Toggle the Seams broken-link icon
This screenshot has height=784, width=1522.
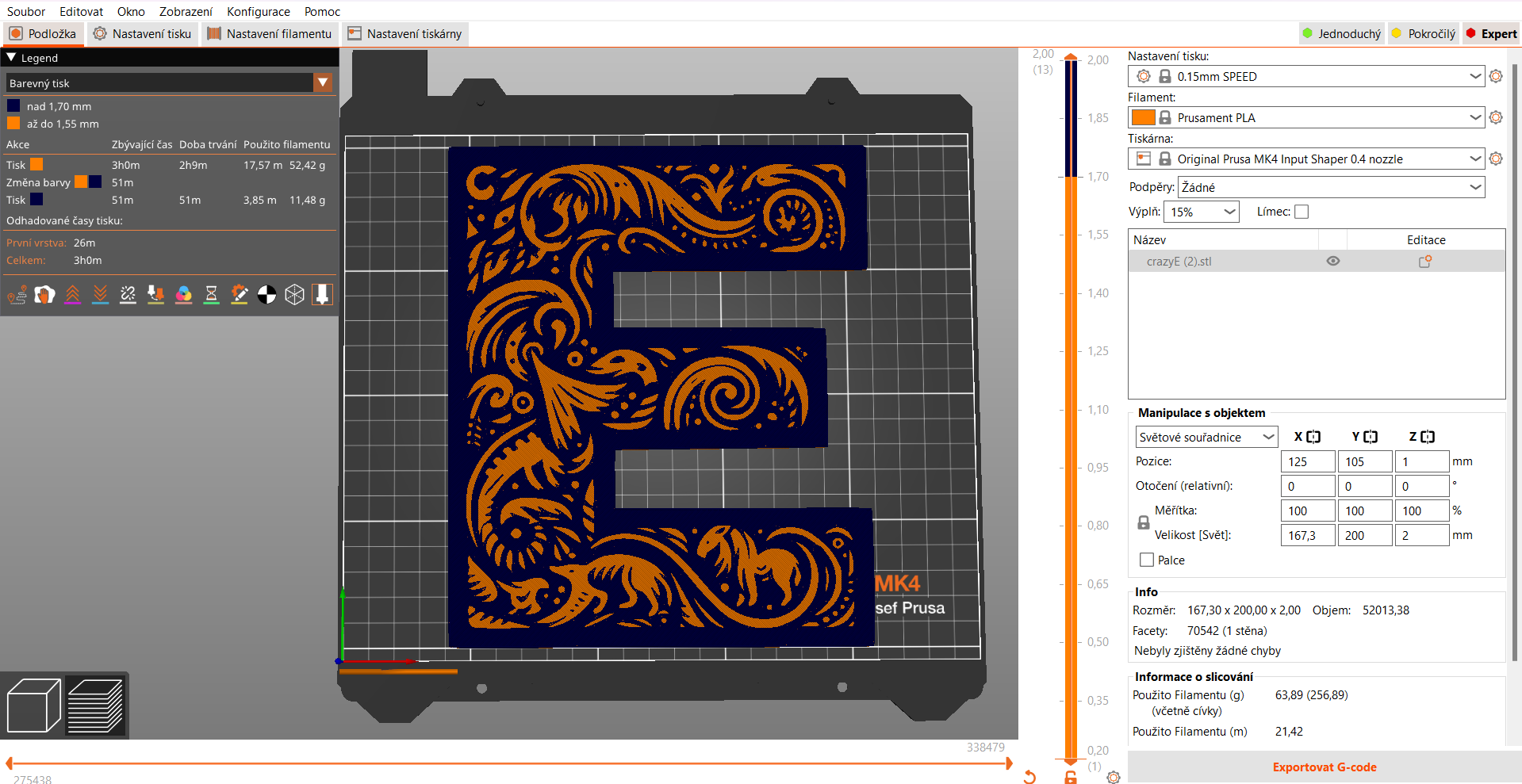pos(128,295)
